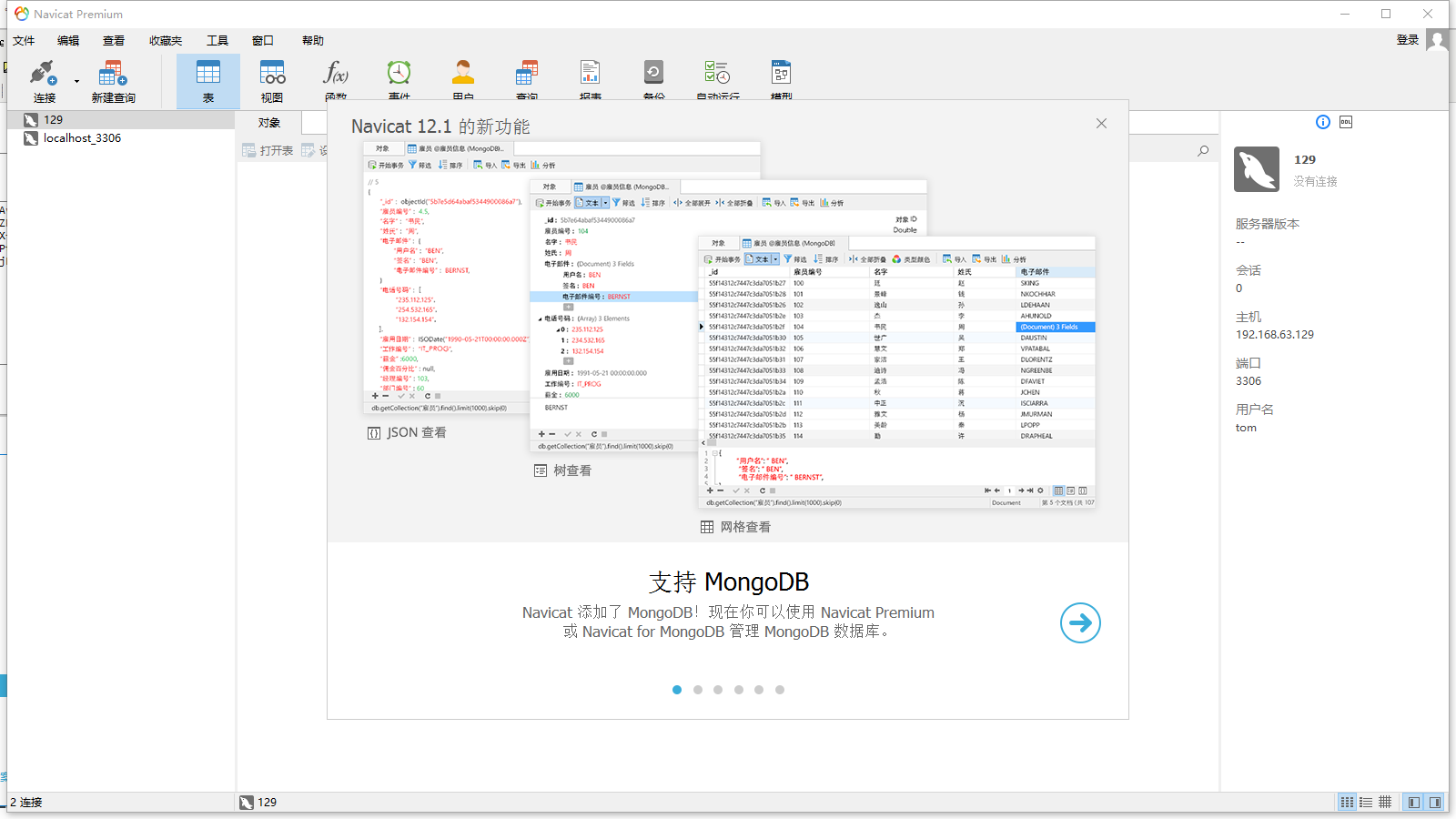Open the 收藏夹 menu
Screen dimensions: 1456x819
pyautogui.click(x=166, y=40)
